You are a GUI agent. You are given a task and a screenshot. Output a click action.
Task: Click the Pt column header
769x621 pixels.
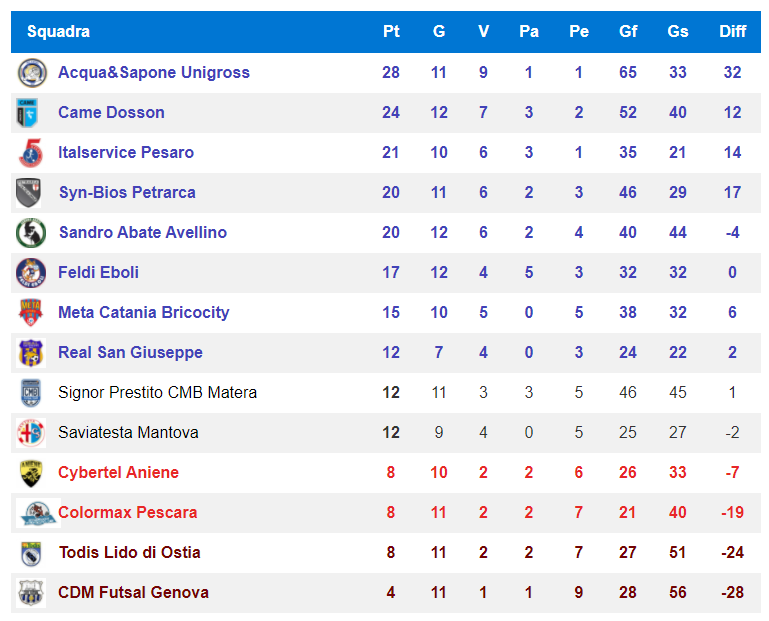point(391,31)
